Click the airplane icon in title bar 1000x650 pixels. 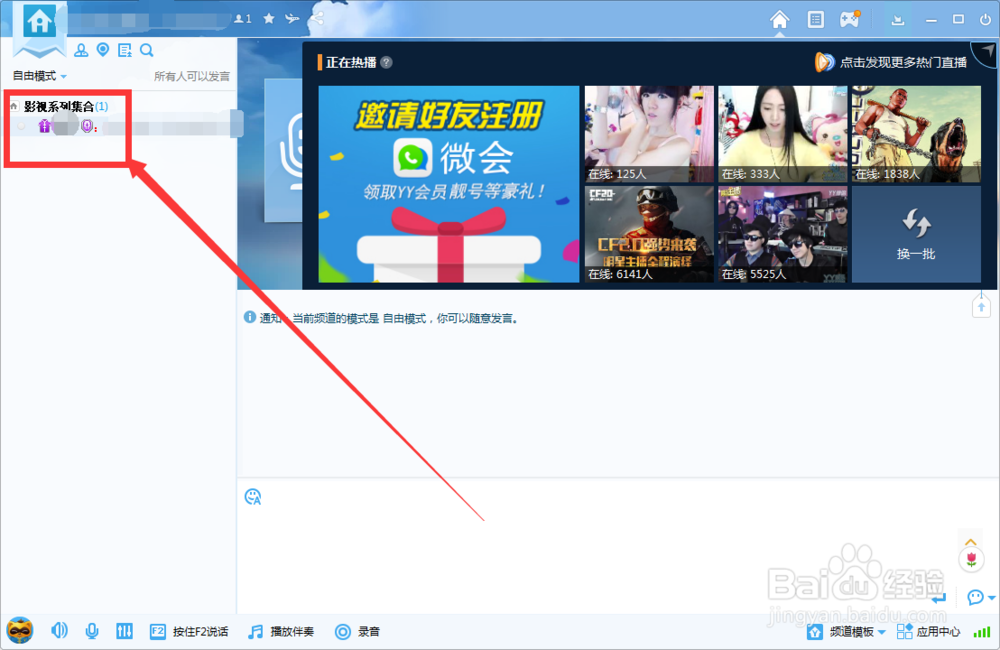point(292,18)
